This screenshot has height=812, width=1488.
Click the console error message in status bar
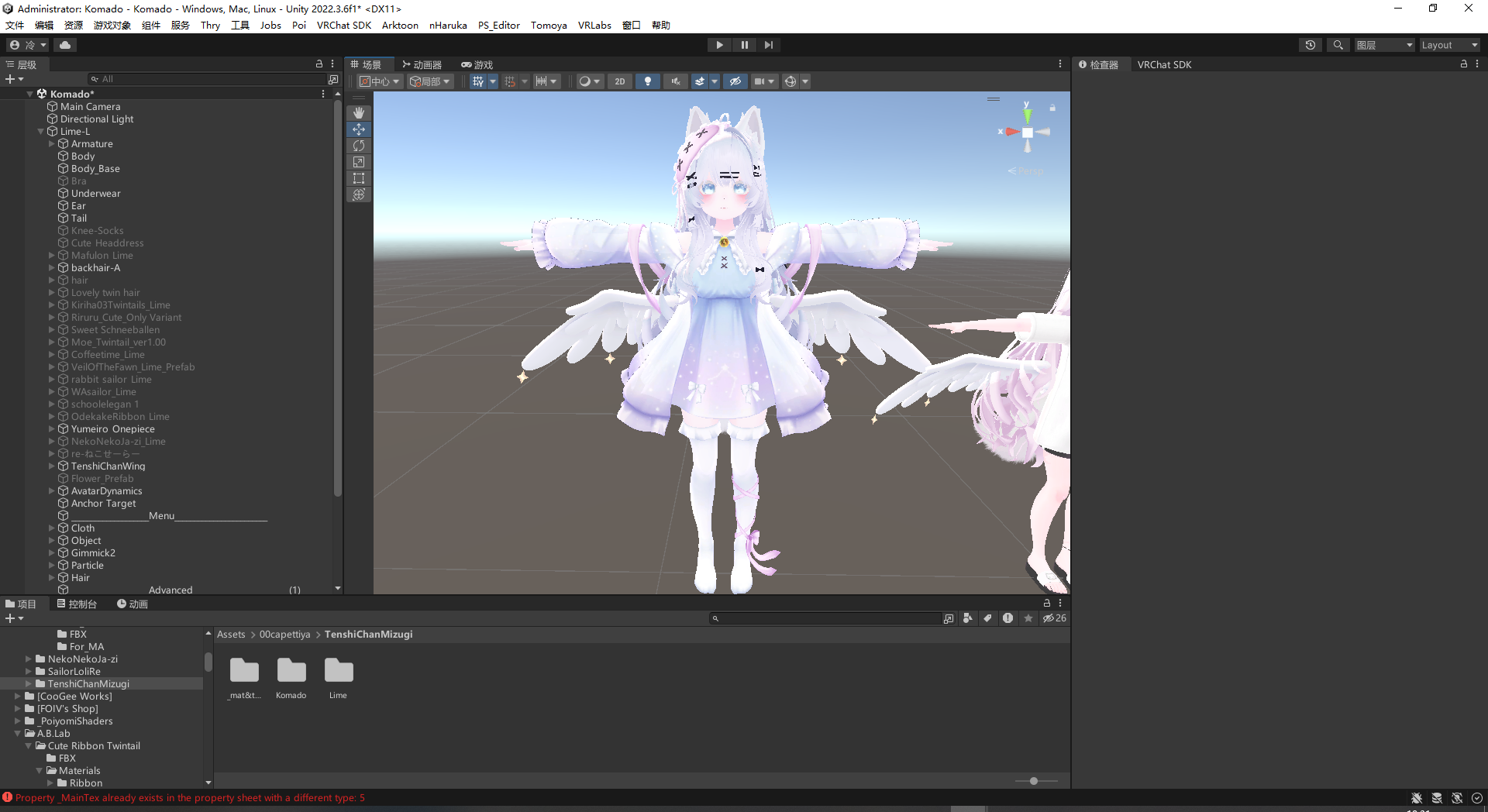[190, 798]
